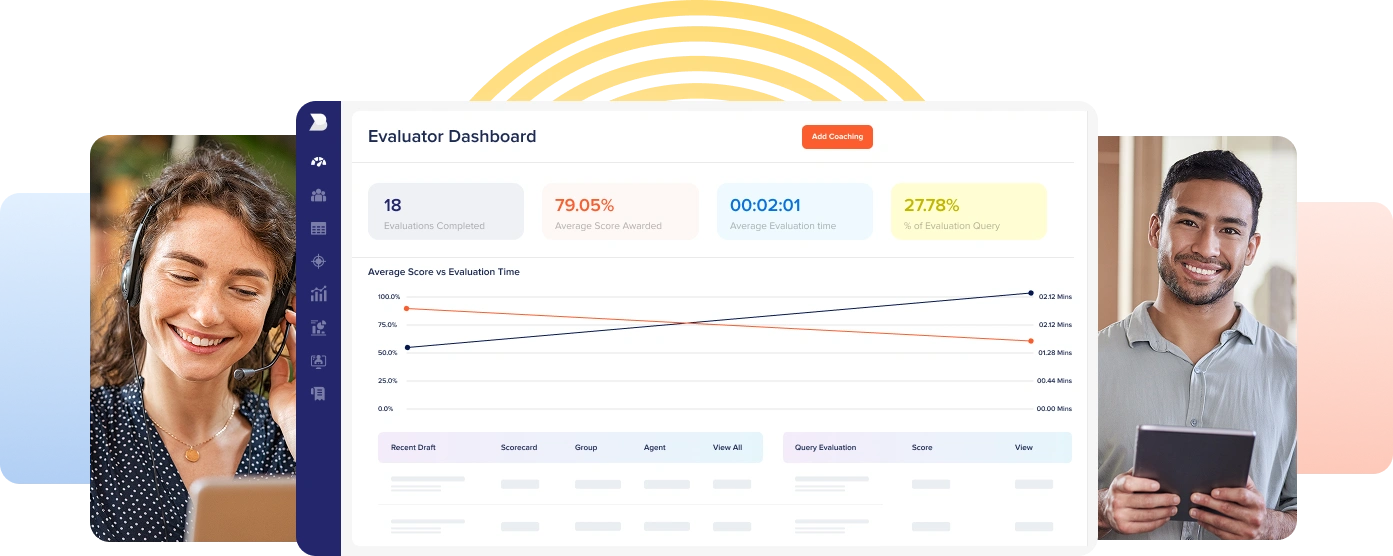Open the receipt document icon at sidebar bottom
The image size is (1393, 556).
(x=318, y=394)
